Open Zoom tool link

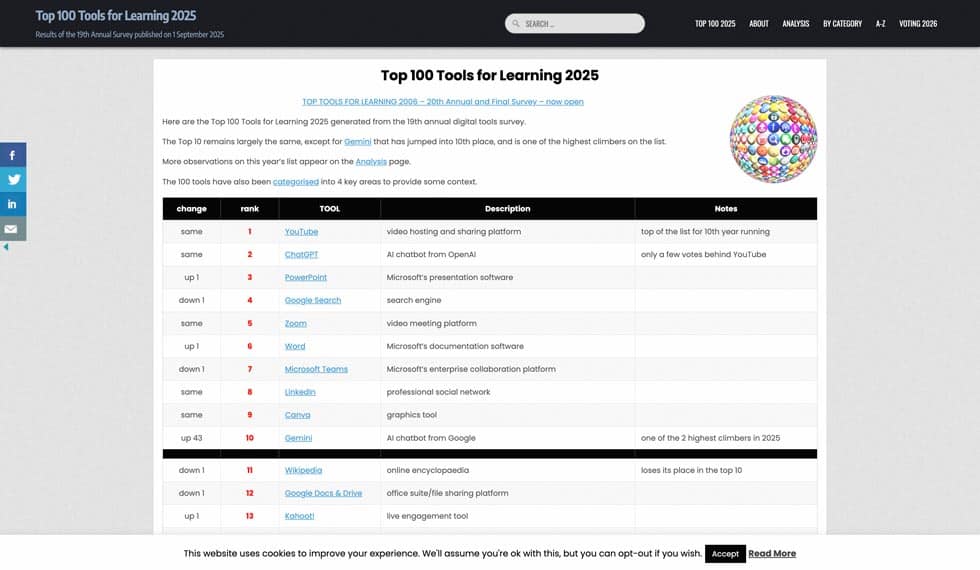click(x=296, y=324)
